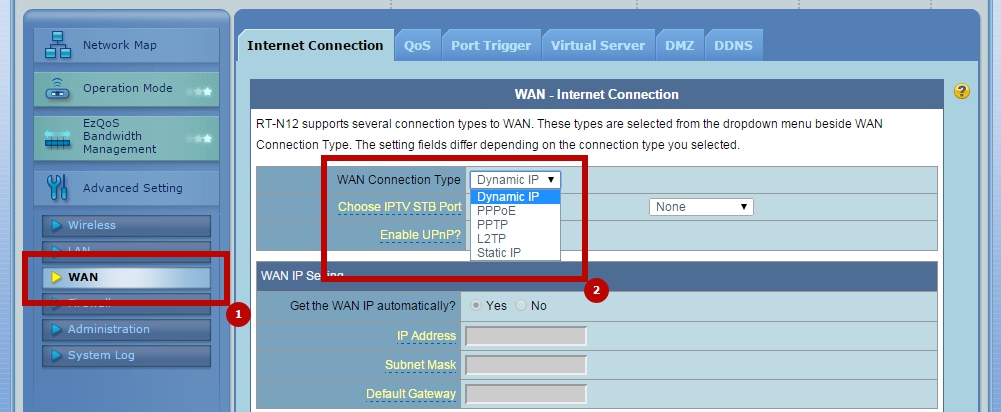This screenshot has height=412, width=1001.
Task: Click the arrow icon beside Wireless
Action: click(57, 225)
